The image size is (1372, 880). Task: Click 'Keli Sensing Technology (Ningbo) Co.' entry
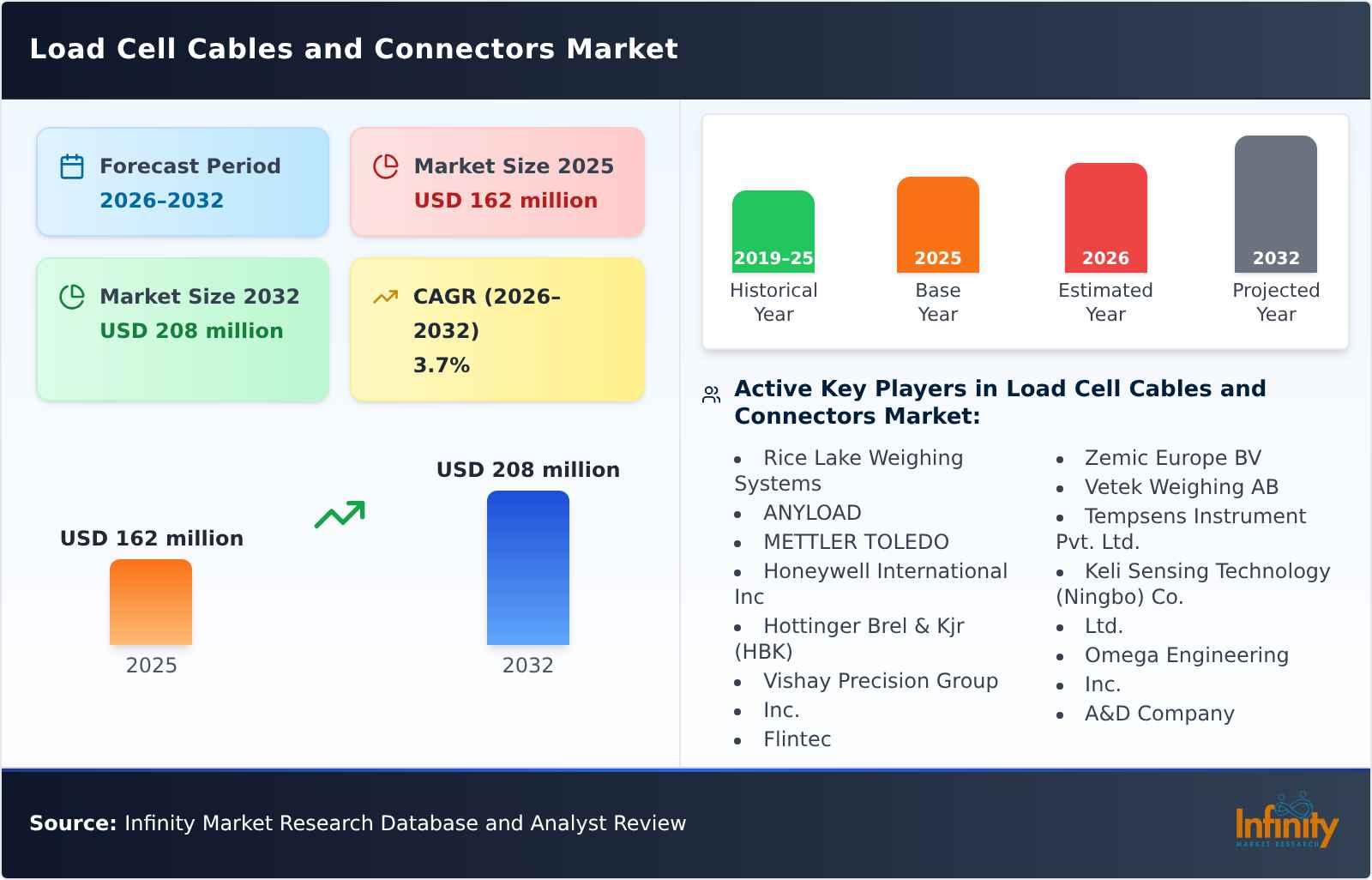click(1193, 584)
